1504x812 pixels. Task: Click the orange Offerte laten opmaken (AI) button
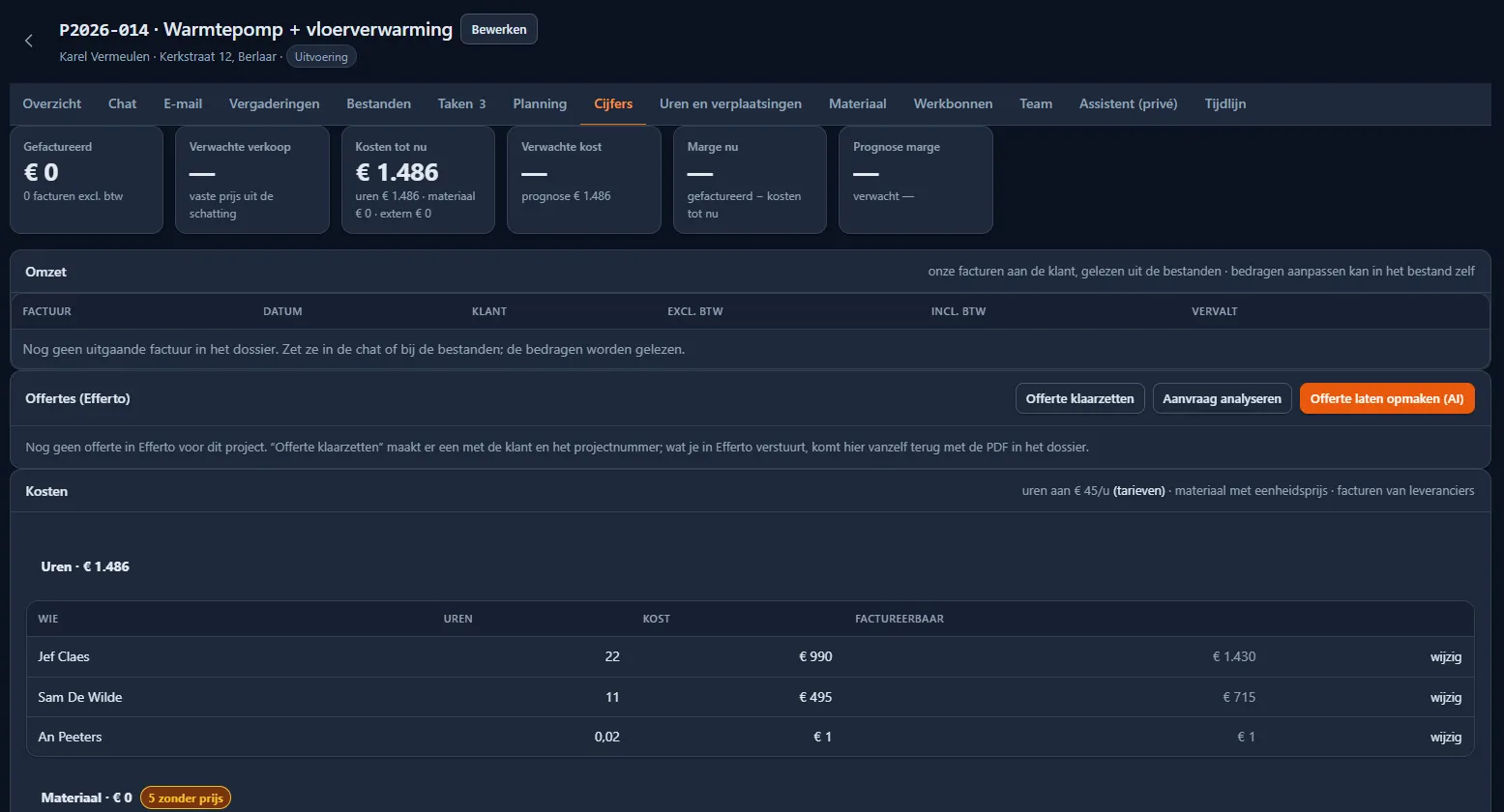point(1387,398)
